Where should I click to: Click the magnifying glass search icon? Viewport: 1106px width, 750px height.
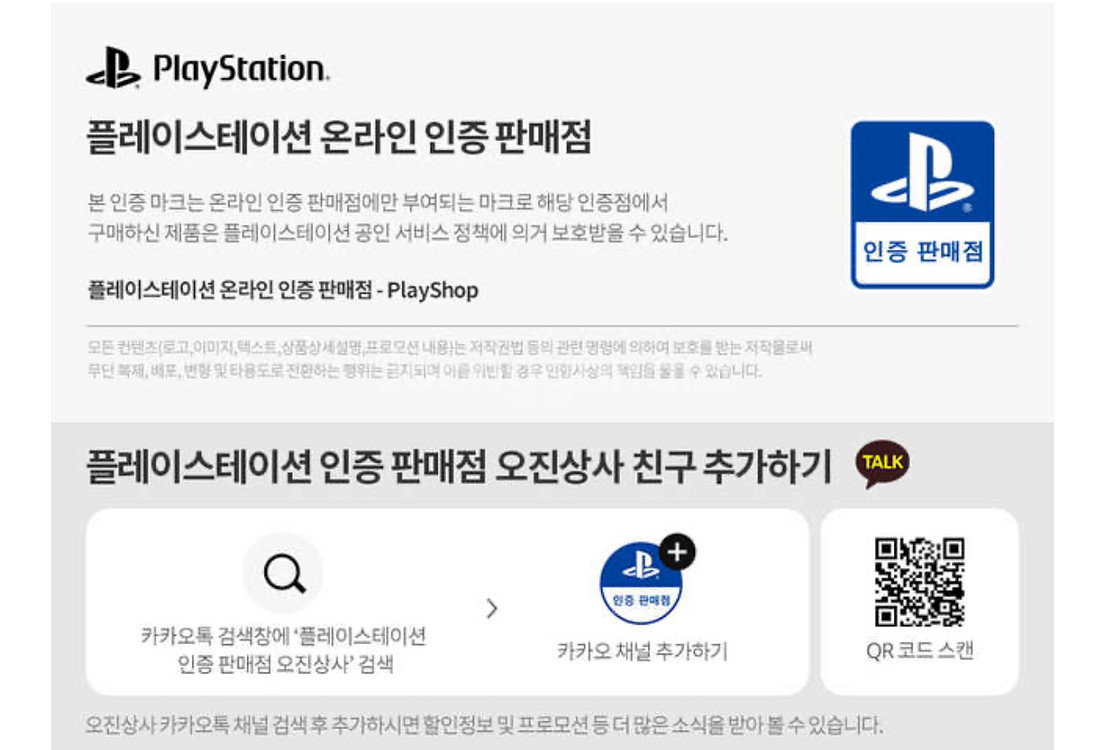(x=284, y=574)
